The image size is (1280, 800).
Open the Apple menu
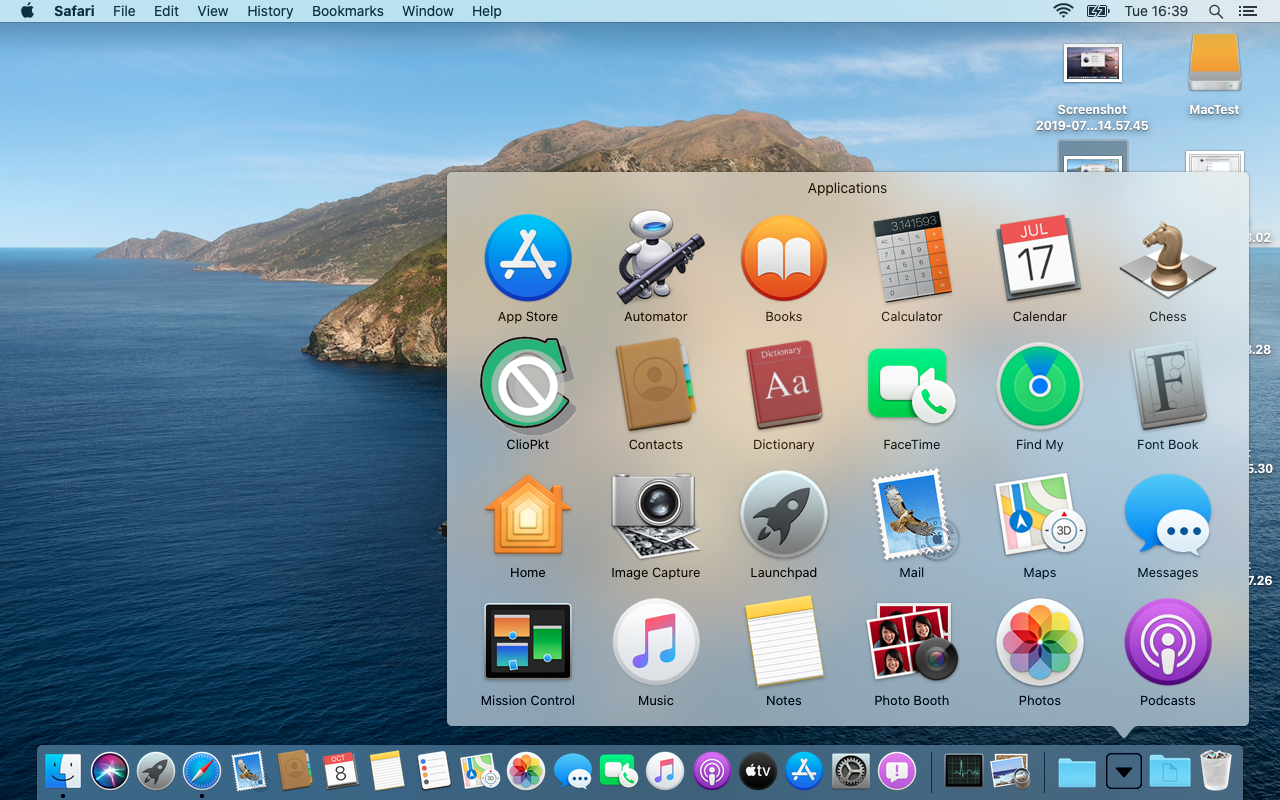click(27, 11)
